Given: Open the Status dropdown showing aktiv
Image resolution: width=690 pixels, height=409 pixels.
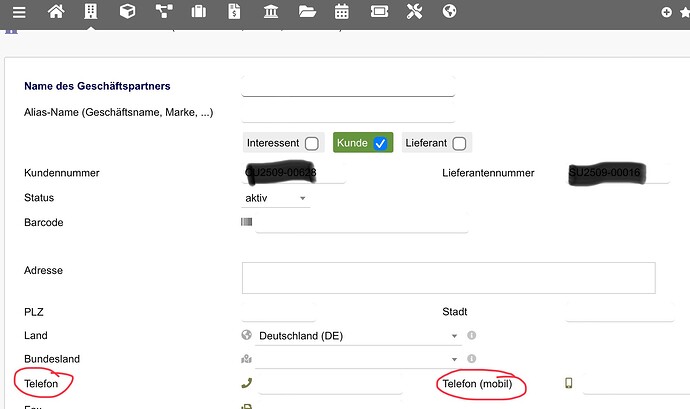Looking at the screenshot, I should (276, 198).
